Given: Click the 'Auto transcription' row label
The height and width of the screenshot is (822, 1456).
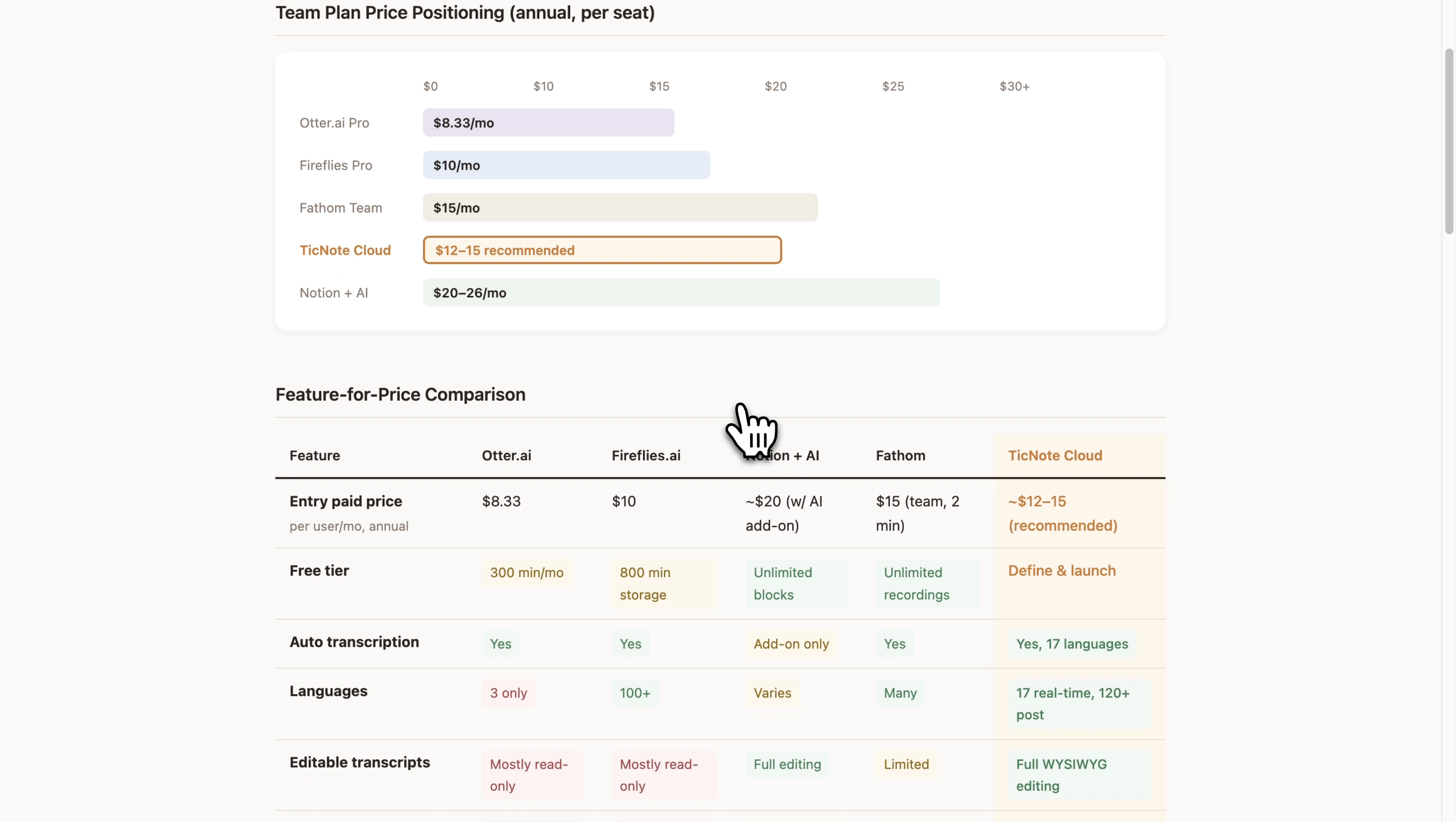Looking at the screenshot, I should click(354, 642).
